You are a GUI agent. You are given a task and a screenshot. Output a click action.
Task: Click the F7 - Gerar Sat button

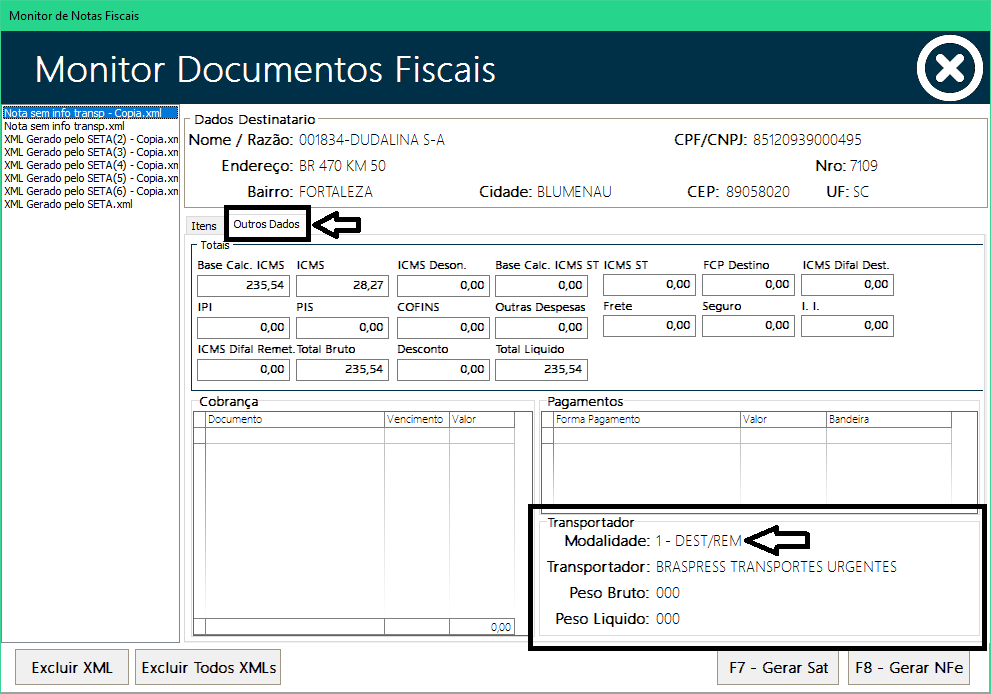[x=779, y=667]
